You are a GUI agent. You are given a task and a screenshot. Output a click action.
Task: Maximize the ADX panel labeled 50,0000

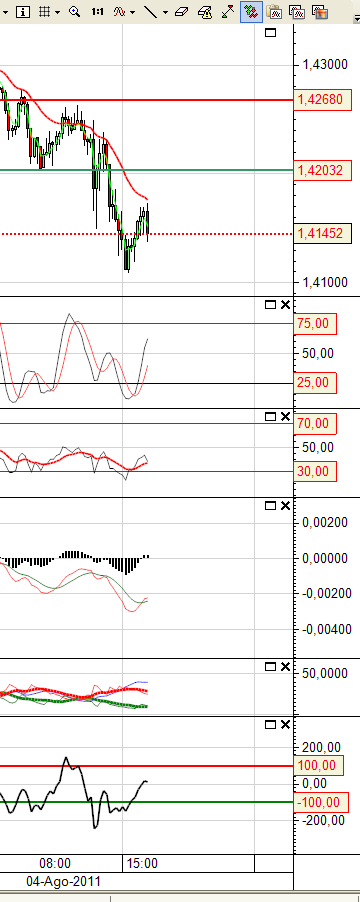[x=270, y=667]
